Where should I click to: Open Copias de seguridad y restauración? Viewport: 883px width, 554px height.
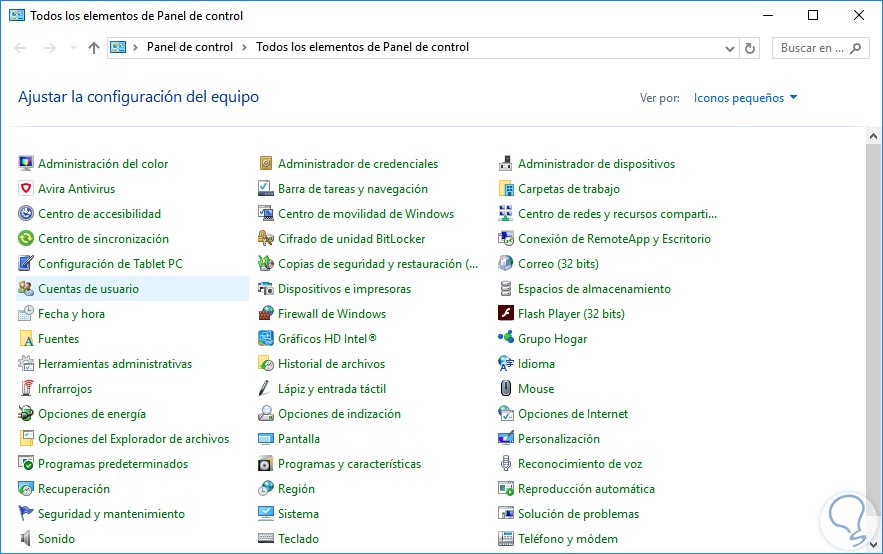click(377, 263)
